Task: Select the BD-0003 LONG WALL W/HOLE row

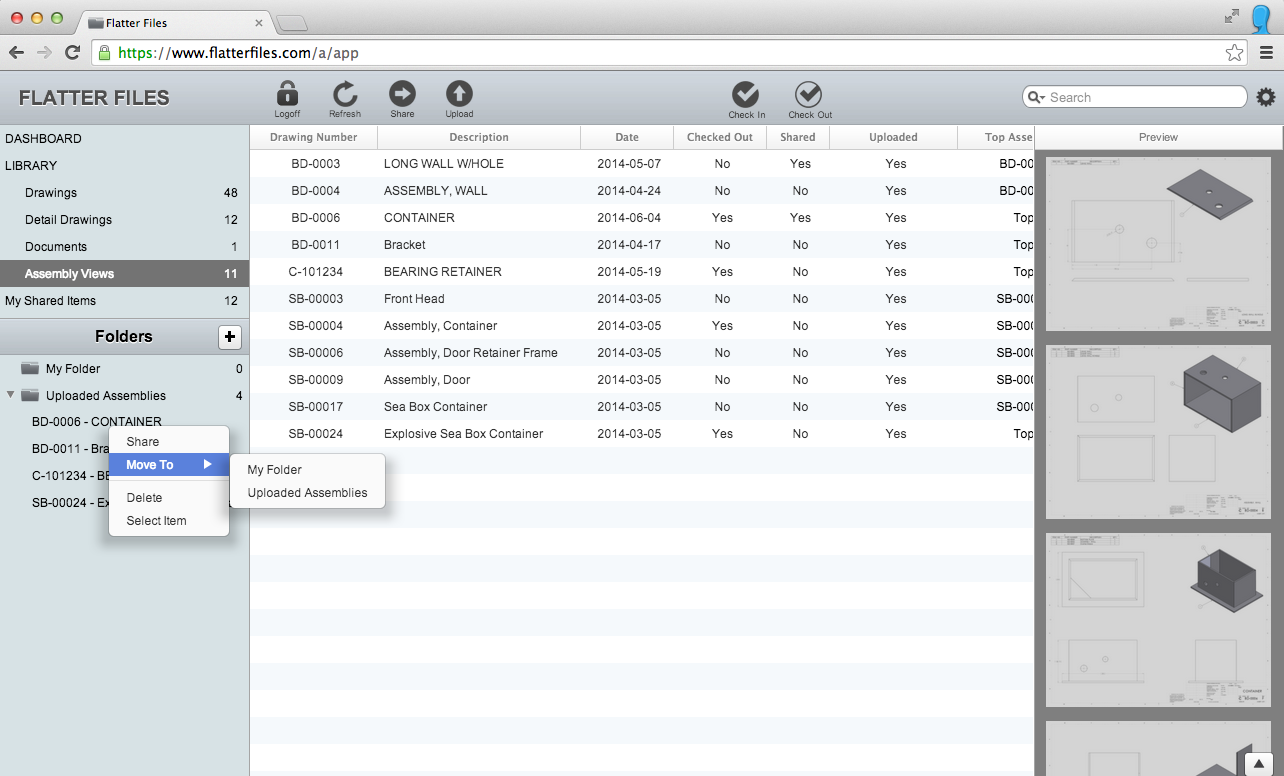Action: pyautogui.click(x=642, y=164)
